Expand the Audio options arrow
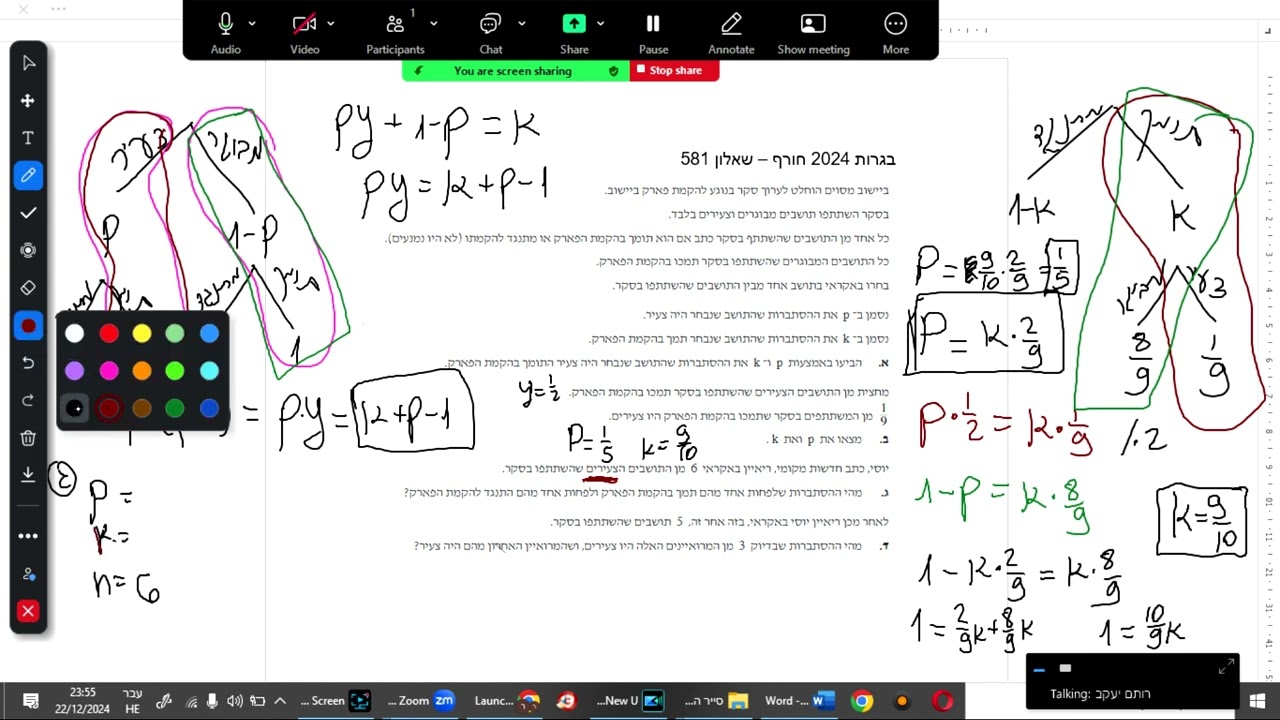The image size is (1280, 720). pyautogui.click(x=252, y=24)
